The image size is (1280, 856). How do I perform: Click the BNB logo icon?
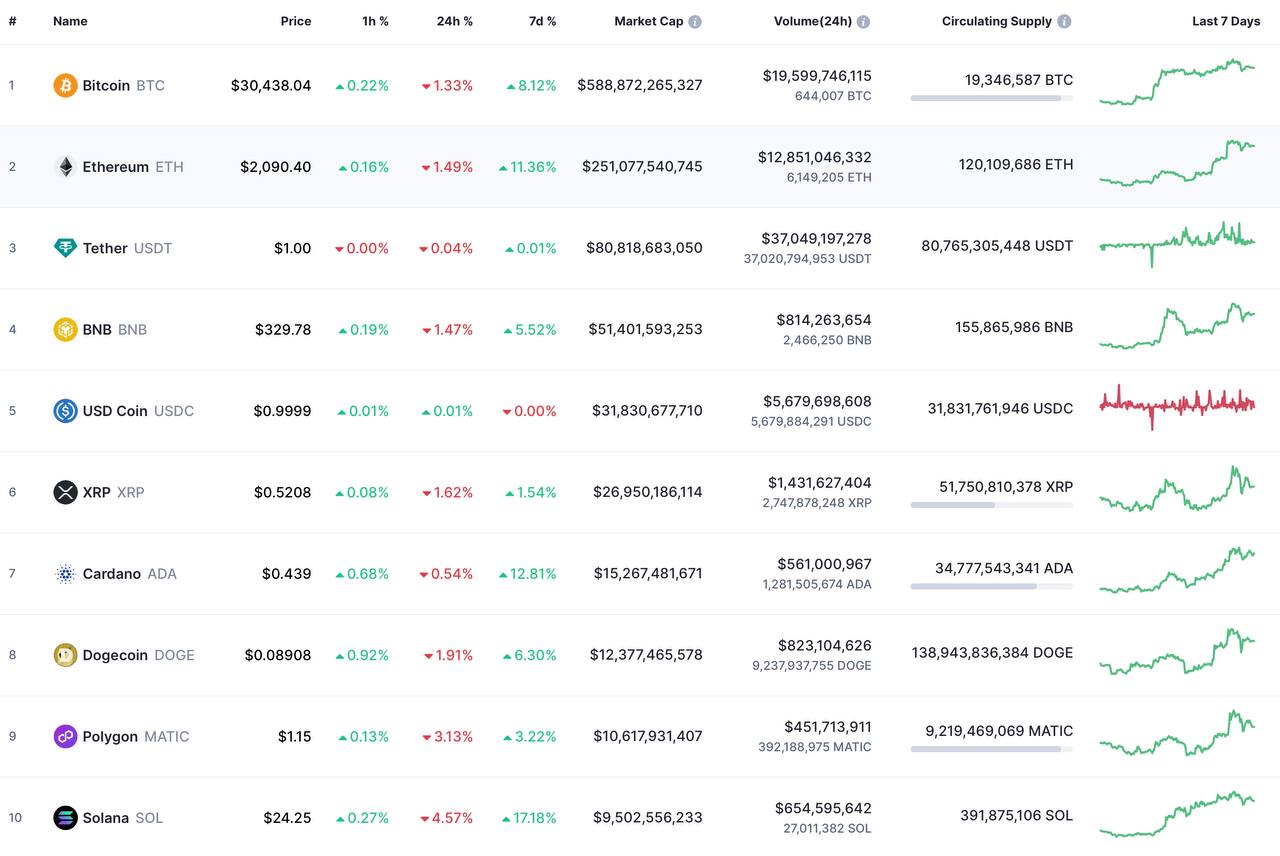(65, 329)
